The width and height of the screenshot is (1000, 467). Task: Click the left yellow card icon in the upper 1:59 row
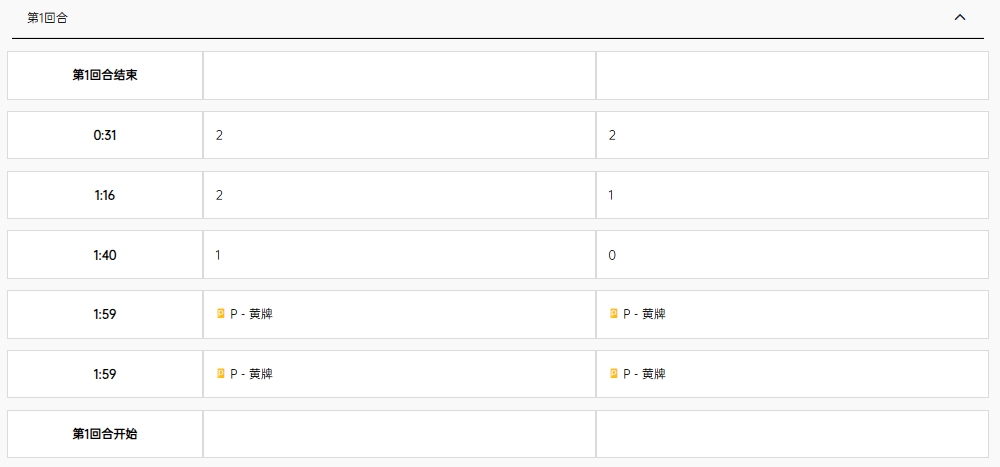point(221,313)
